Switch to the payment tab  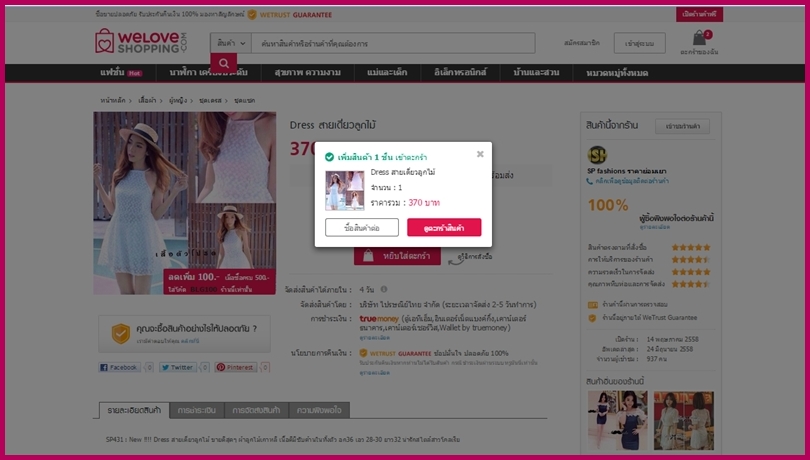197,410
